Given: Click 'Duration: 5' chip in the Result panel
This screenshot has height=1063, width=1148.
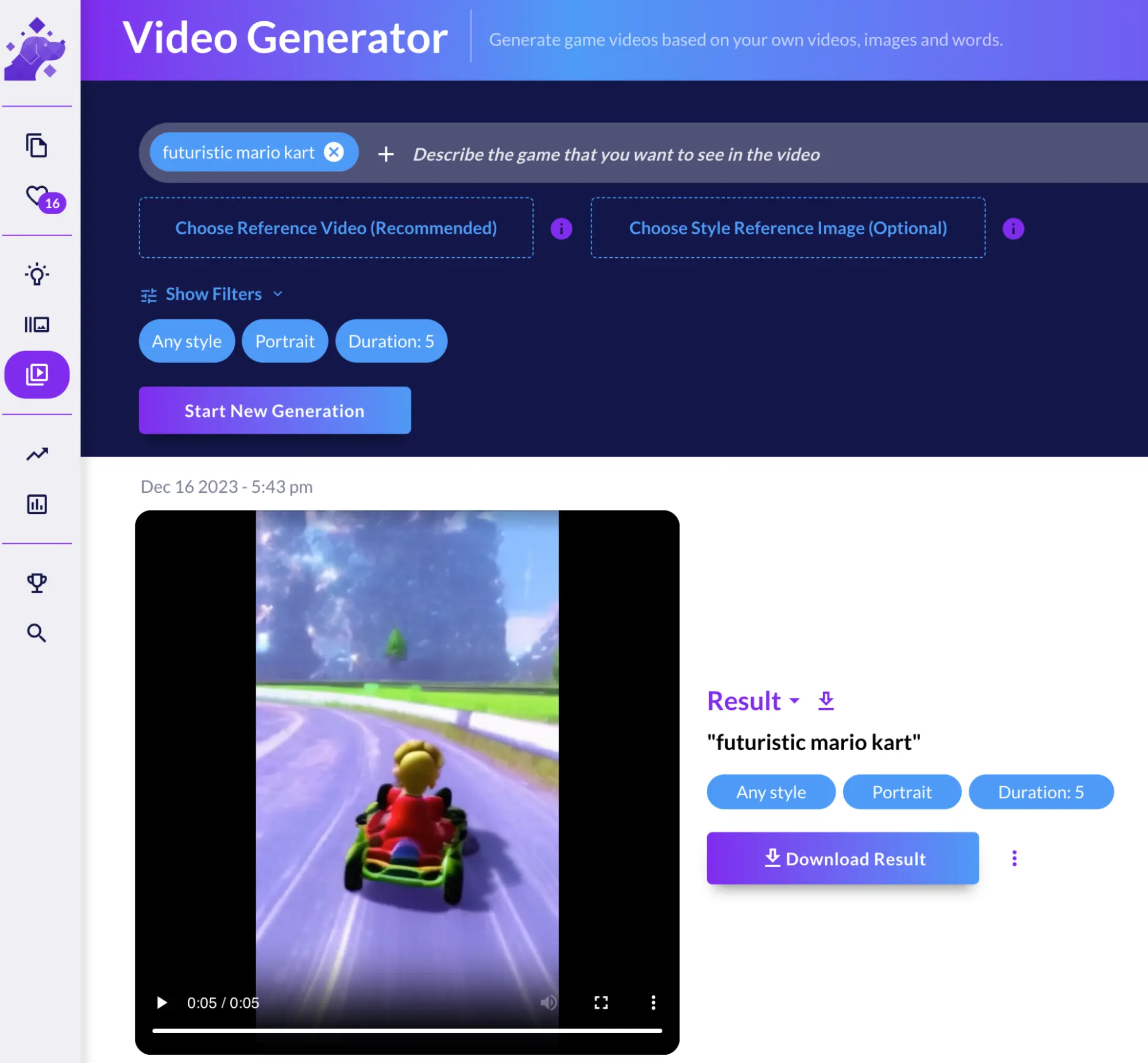Looking at the screenshot, I should coord(1041,792).
